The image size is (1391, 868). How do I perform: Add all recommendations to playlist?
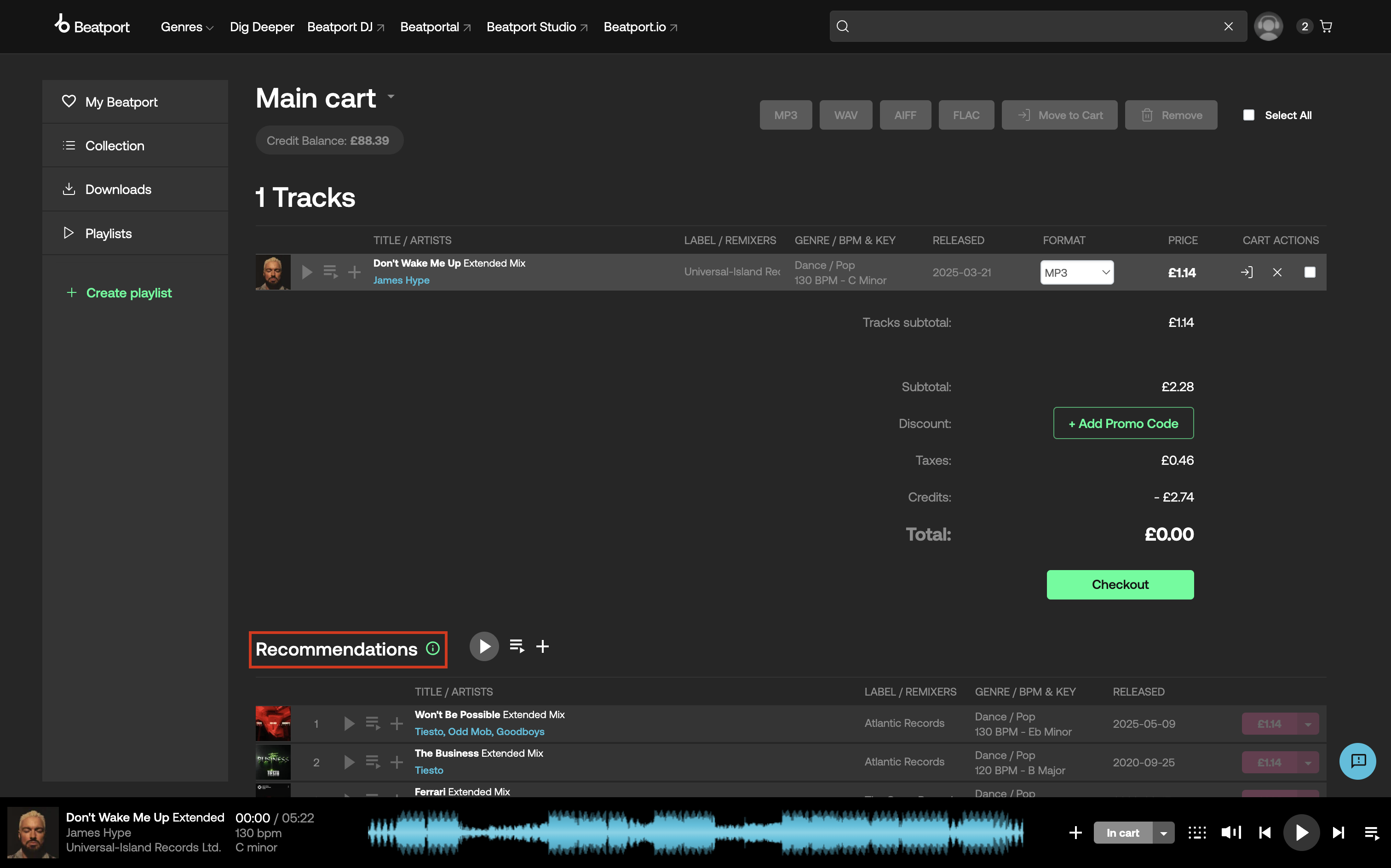pyautogui.click(x=542, y=646)
